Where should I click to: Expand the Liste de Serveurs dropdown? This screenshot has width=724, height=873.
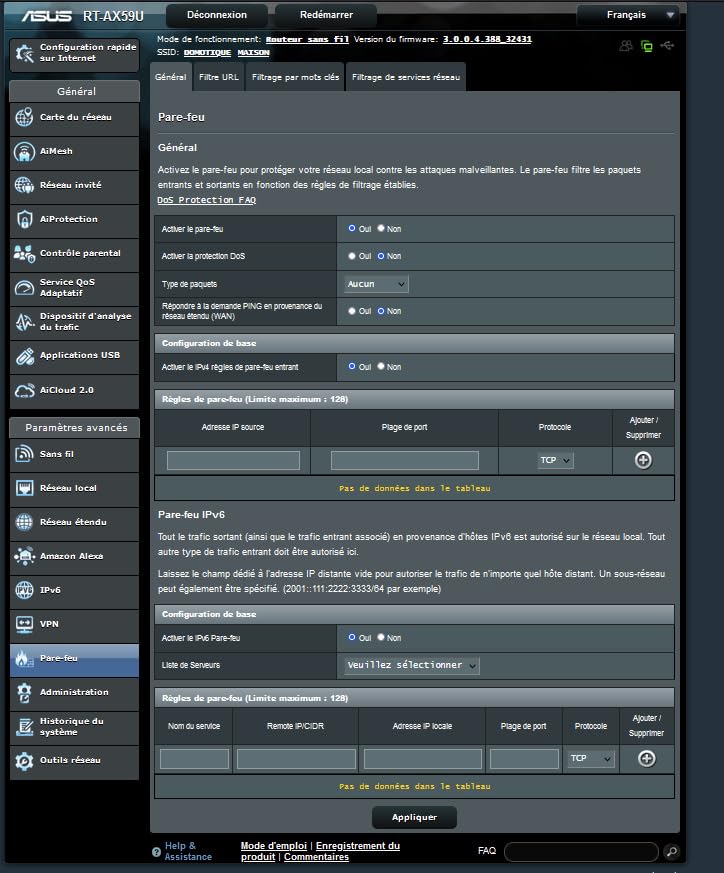tap(412, 665)
